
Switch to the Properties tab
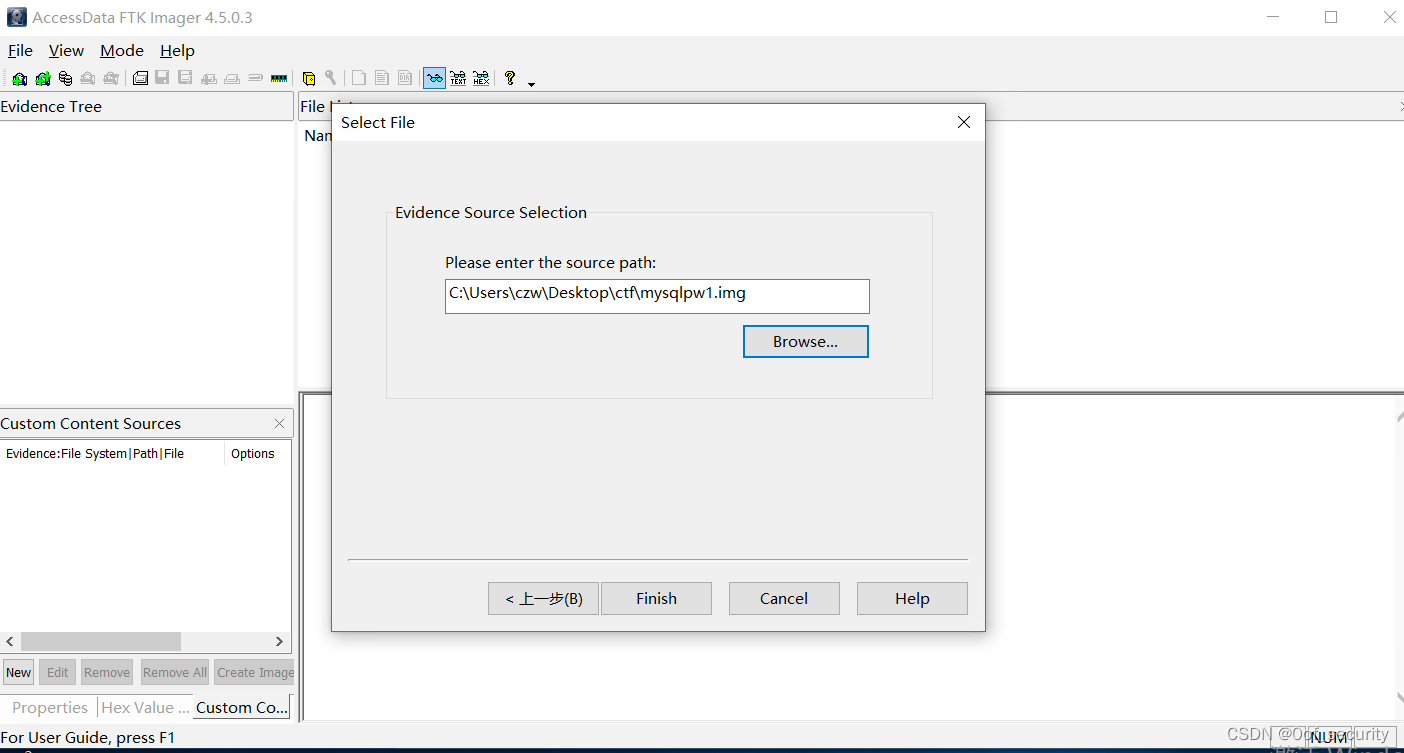click(50, 707)
